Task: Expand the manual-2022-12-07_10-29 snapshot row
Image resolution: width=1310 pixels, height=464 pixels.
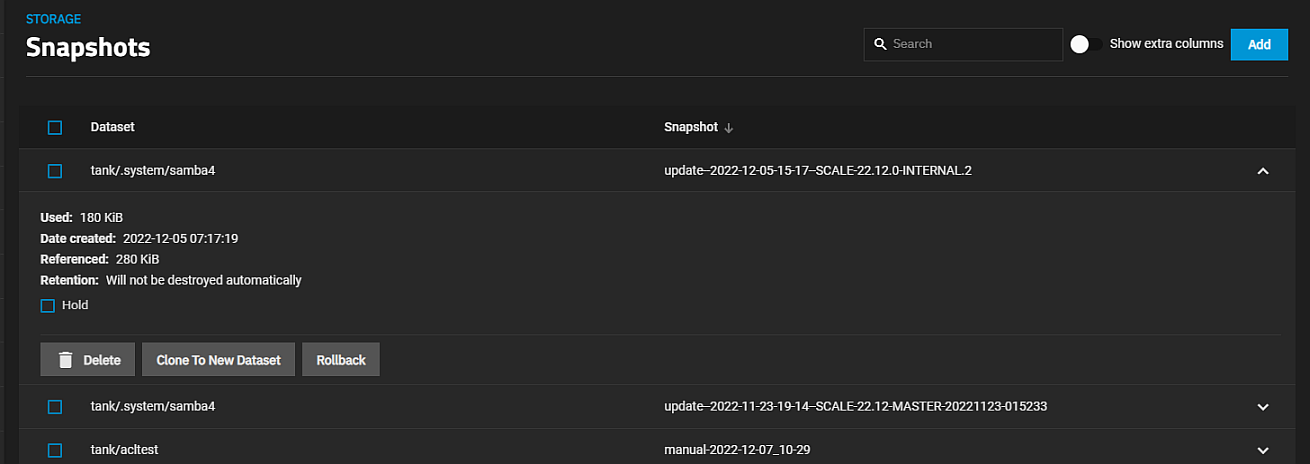Action: pos(1262,450)
